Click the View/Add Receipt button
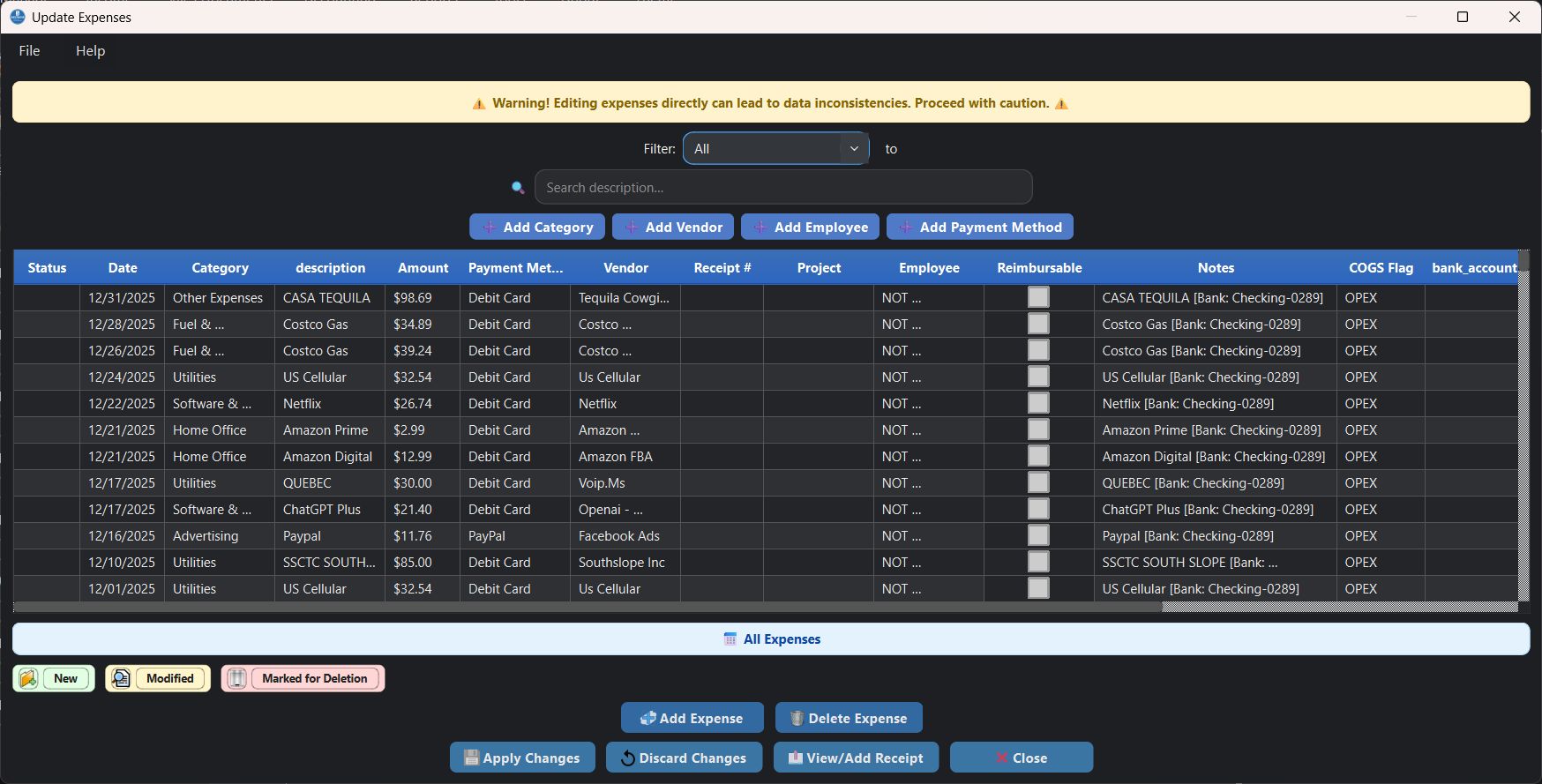Image resolution: width=1542 pixels, height=784 pixels. coord(856,758)
